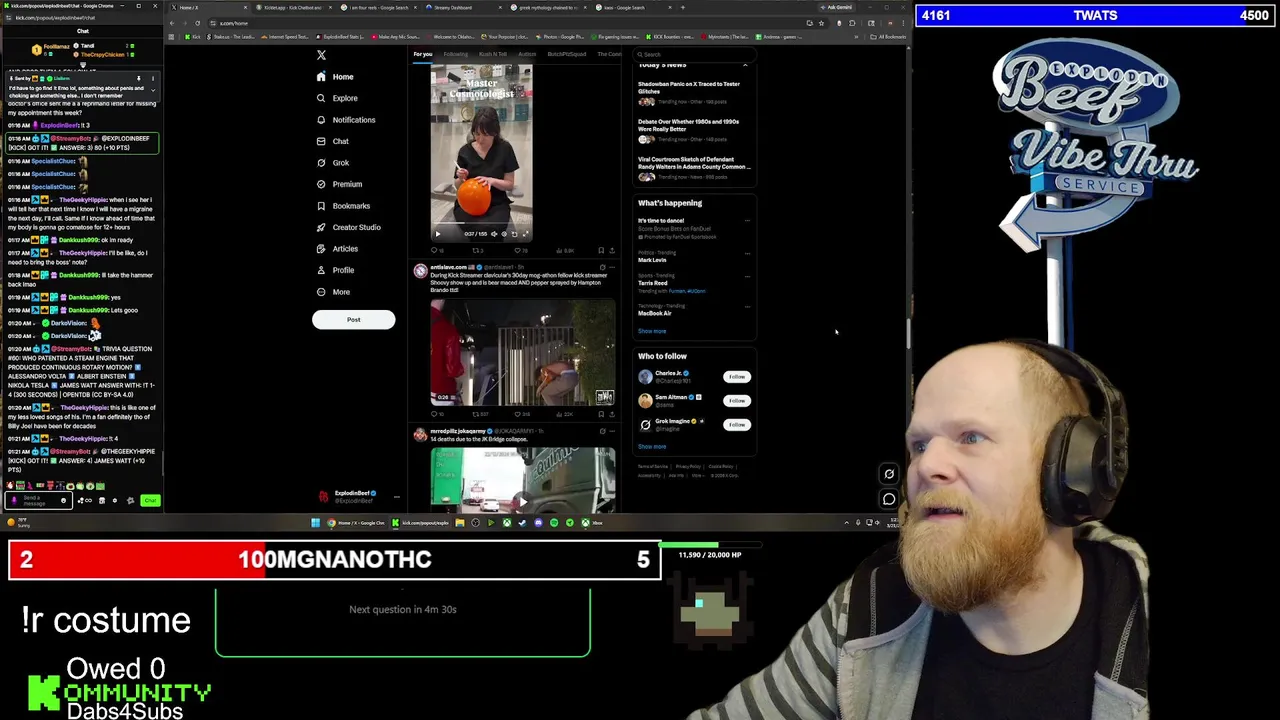Open Creator Studio in X sidebar
The image size is (1280, 720).
click(x=348, y=227)
